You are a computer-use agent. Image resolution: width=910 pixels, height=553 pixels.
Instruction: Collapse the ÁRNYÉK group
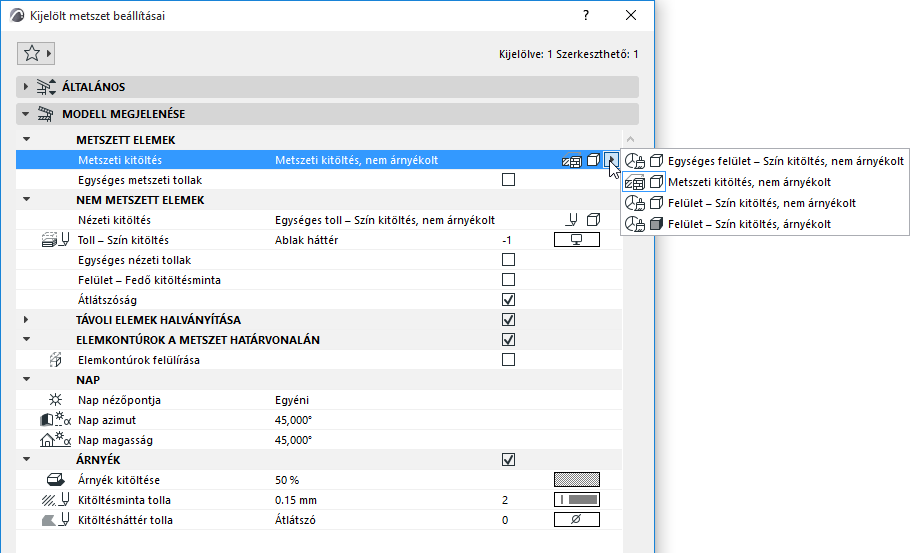click(x=26, y=459)
